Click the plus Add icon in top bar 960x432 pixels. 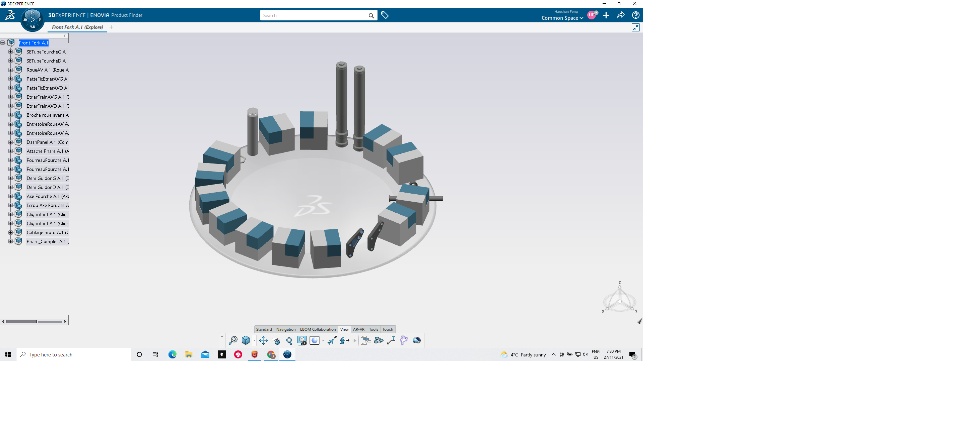point(606,15)
